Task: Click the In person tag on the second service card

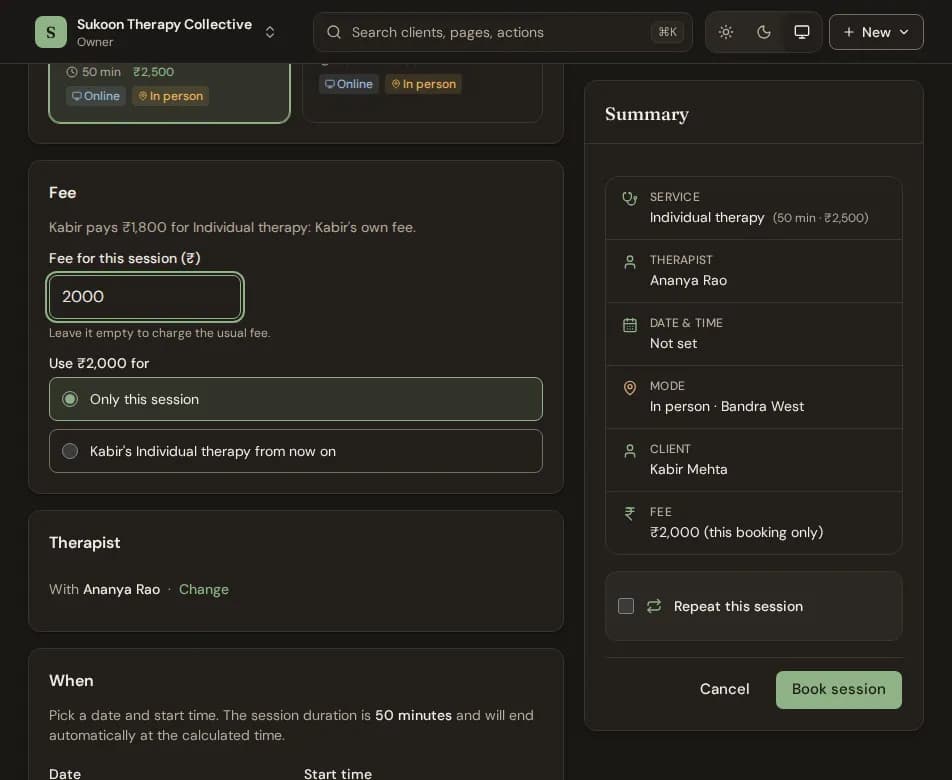Action: (423, 84)
